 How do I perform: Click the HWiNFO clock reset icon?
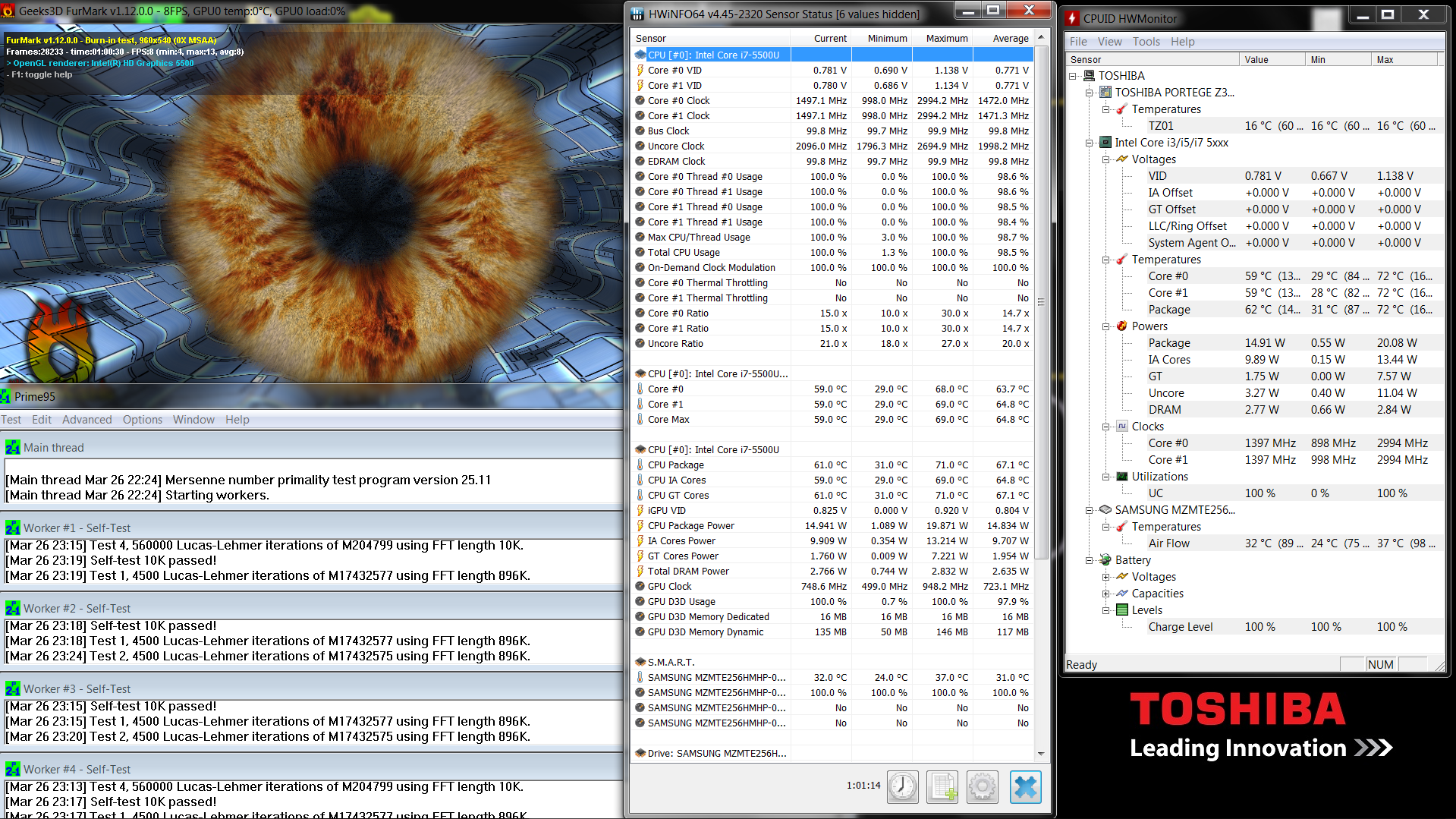(x=903, y=787)
